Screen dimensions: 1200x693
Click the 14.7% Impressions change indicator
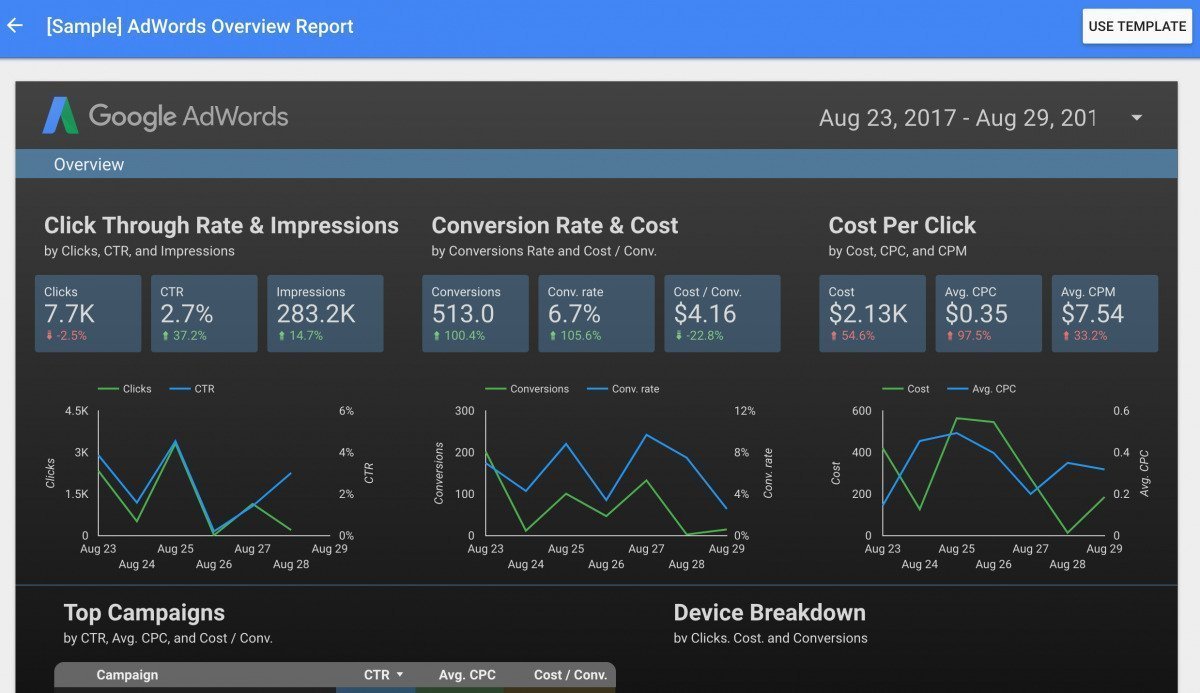300,336
